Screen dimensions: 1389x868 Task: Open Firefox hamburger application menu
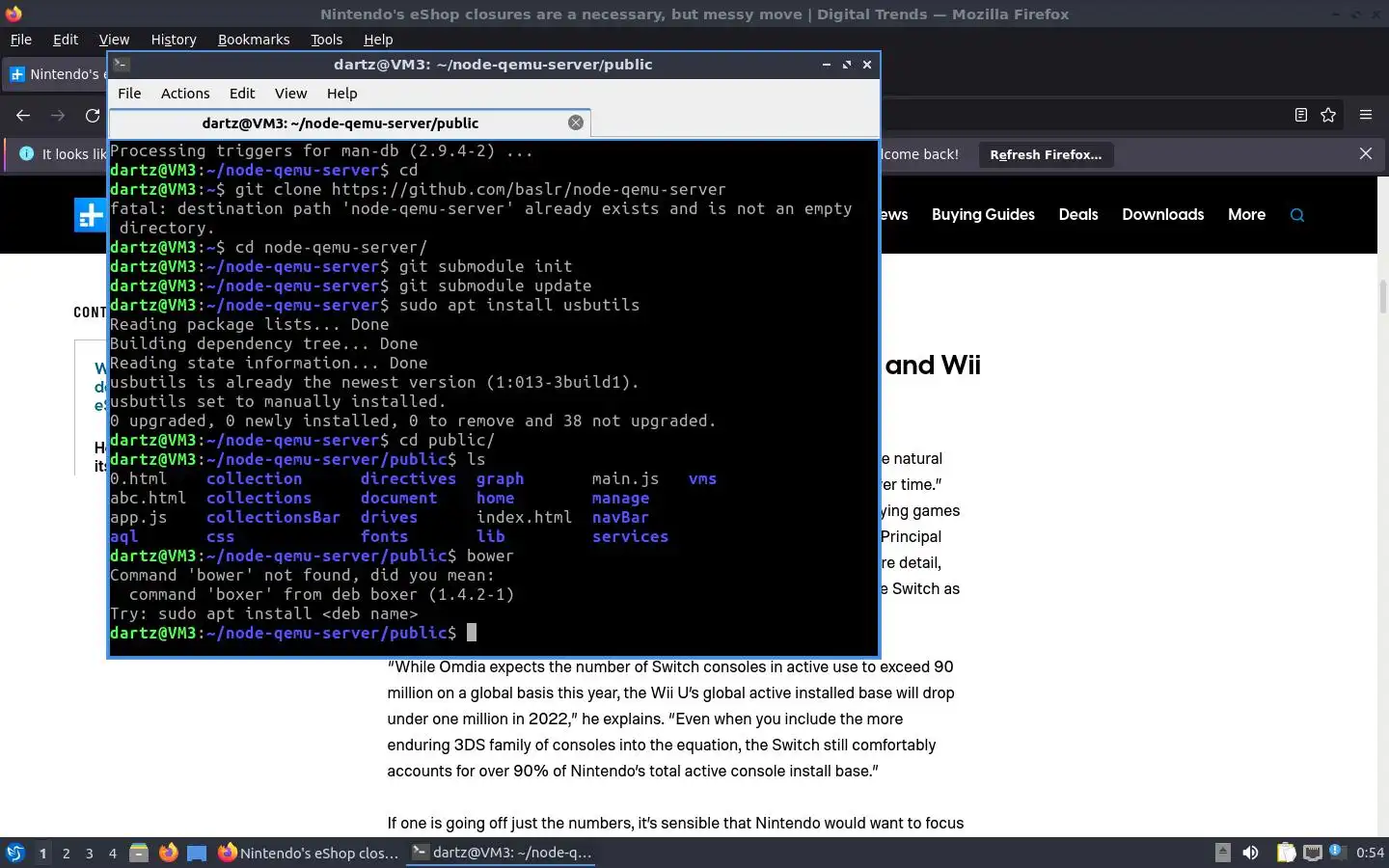pyautogui.click(x=1365, y=115)
